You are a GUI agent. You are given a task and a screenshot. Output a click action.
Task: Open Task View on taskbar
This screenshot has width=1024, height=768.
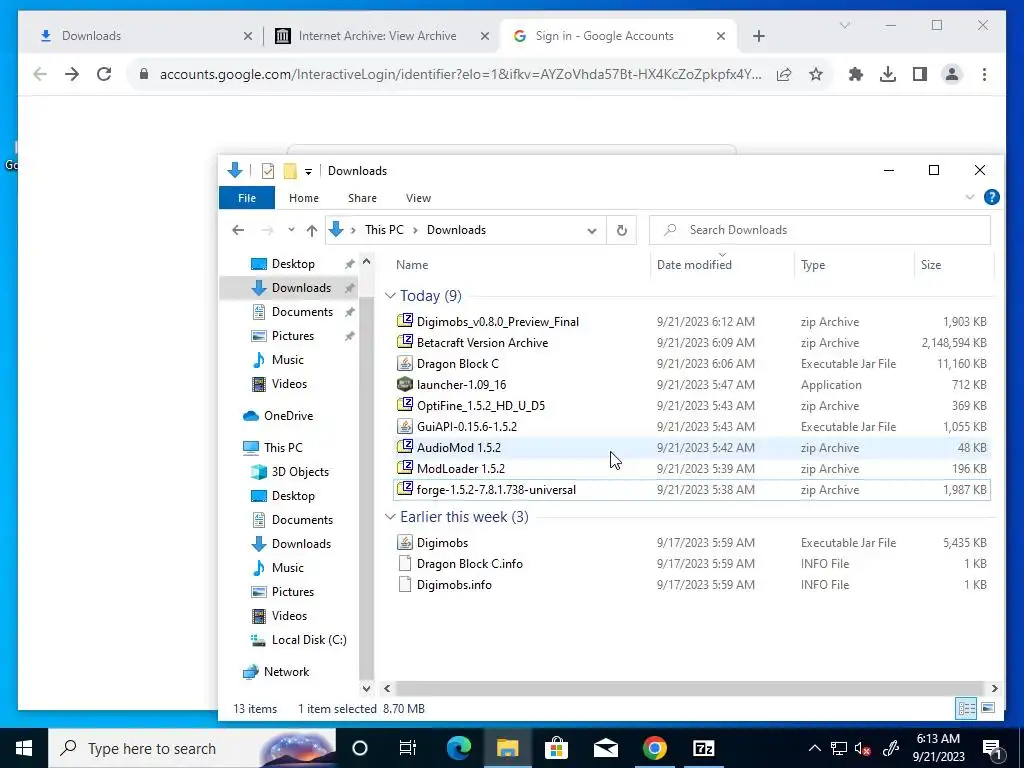(408, 748)
